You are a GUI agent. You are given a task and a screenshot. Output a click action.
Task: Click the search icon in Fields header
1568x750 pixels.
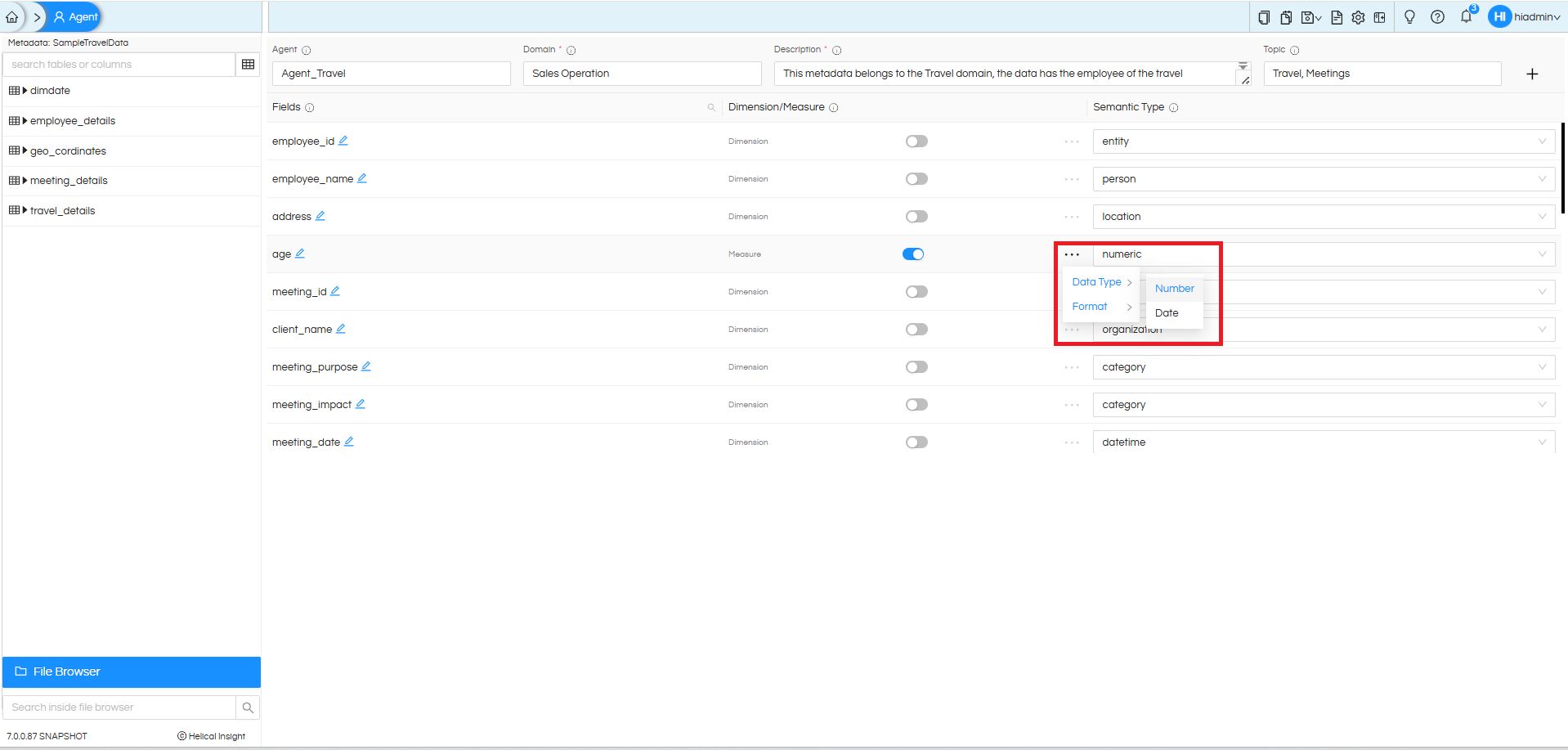[x=711, y=107]
